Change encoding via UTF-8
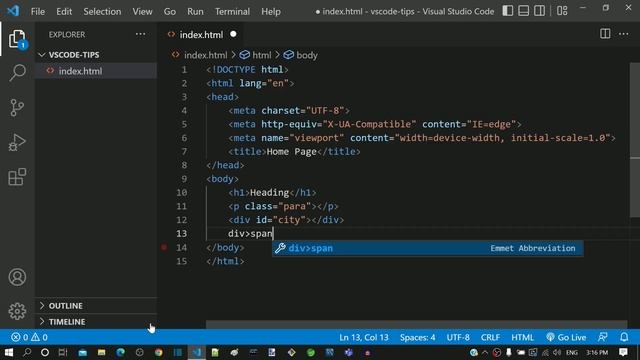640x360 pixels. point(458,337)
